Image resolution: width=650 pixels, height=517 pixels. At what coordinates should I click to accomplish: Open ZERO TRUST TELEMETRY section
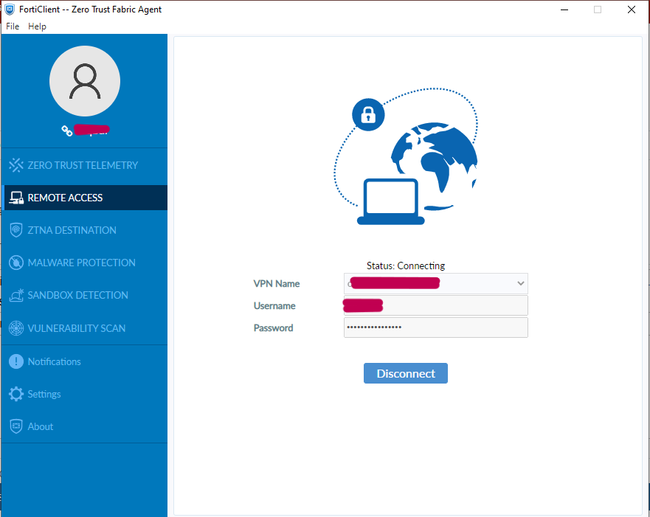pyautogui.click(x=84, y=165)
